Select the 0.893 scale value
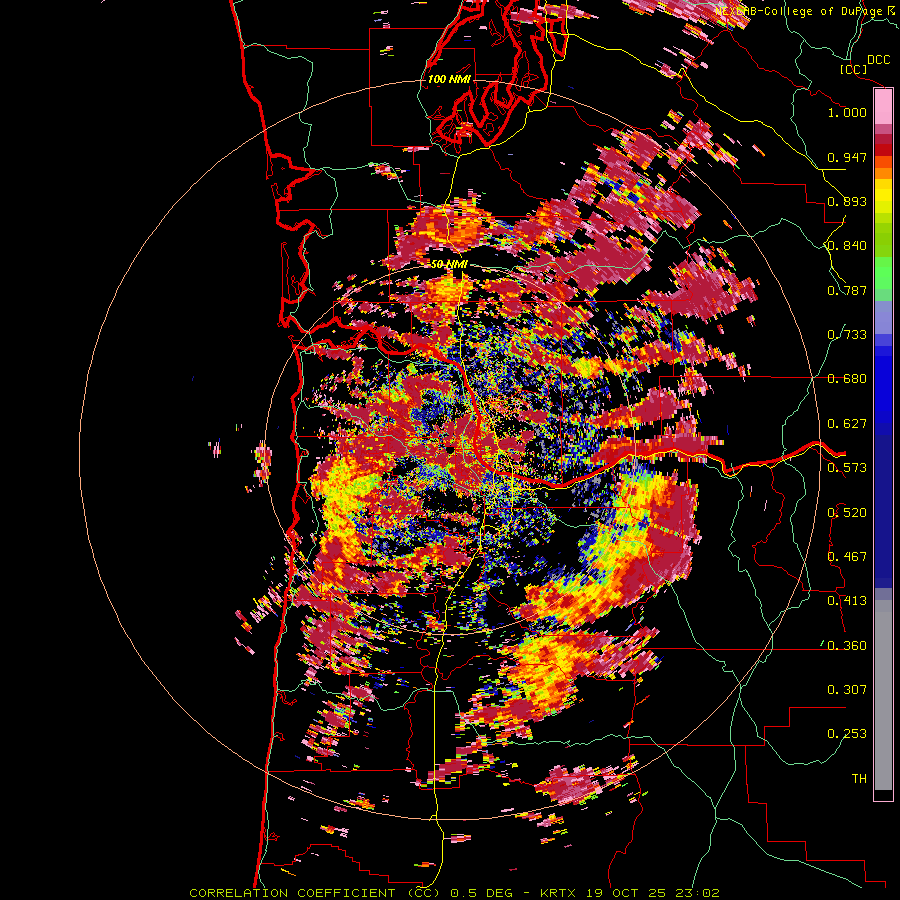This screenshot has width=900, height=900. [847, 201]
